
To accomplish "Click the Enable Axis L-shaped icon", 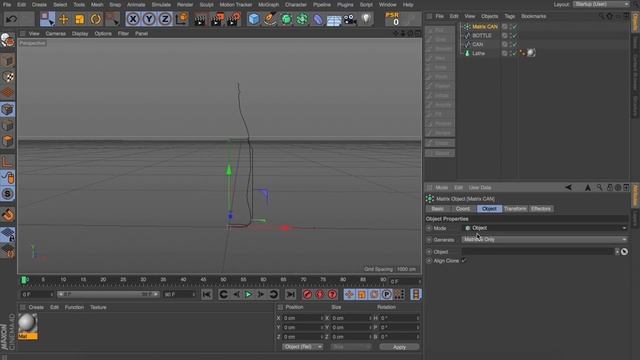I will pos(7,162).
